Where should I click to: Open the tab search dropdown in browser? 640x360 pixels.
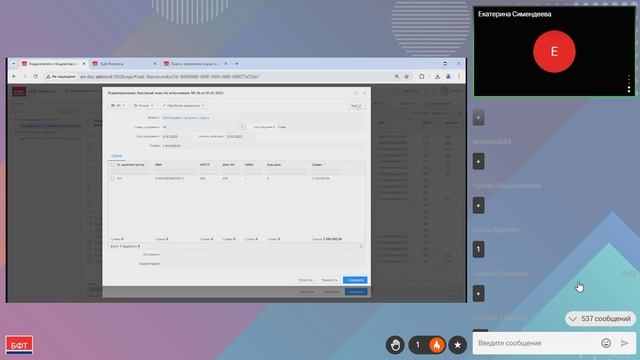tap(13, 64)
